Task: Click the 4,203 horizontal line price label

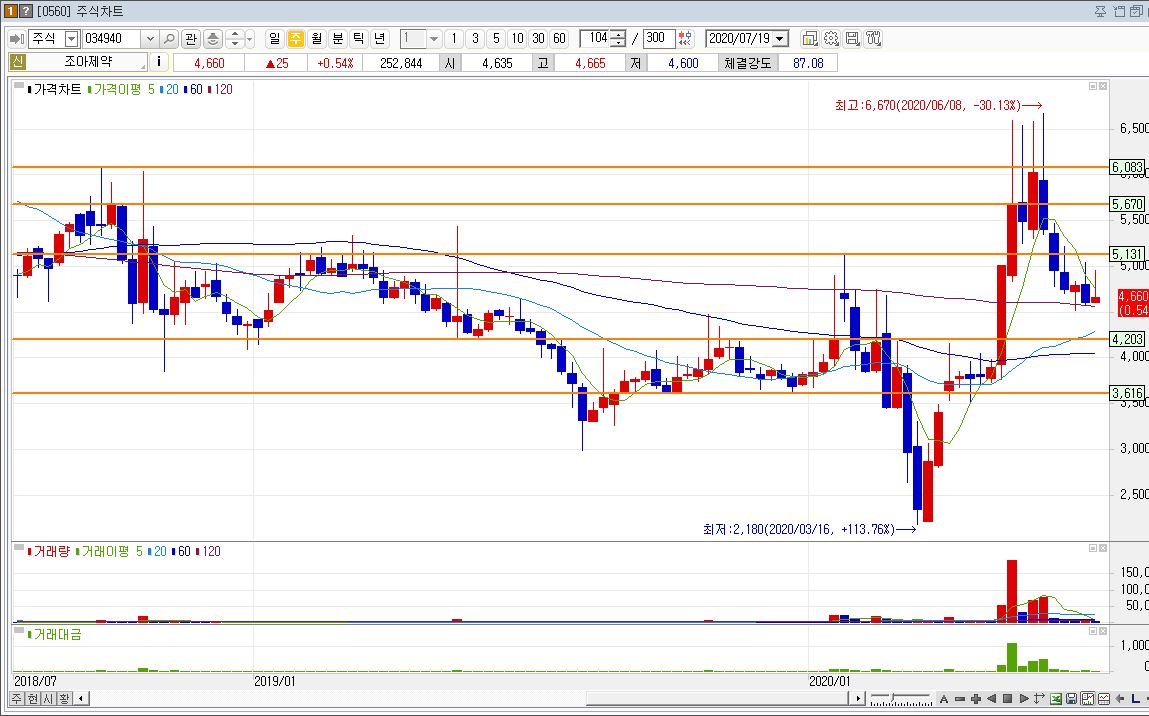Action: 1127,339
